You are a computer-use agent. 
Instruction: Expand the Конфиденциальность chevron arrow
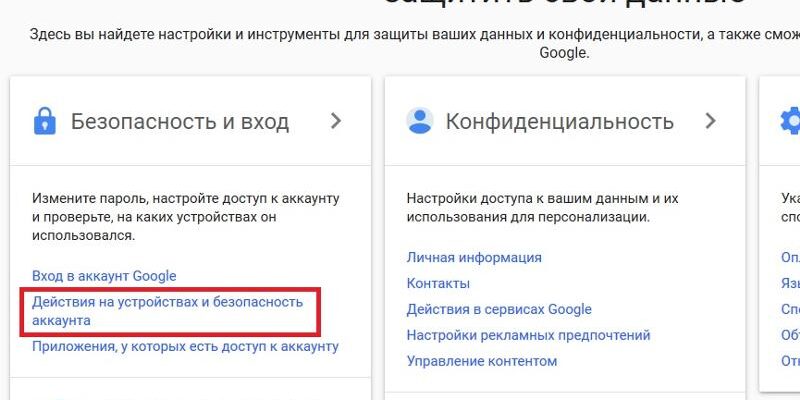[x=711, y=121]
